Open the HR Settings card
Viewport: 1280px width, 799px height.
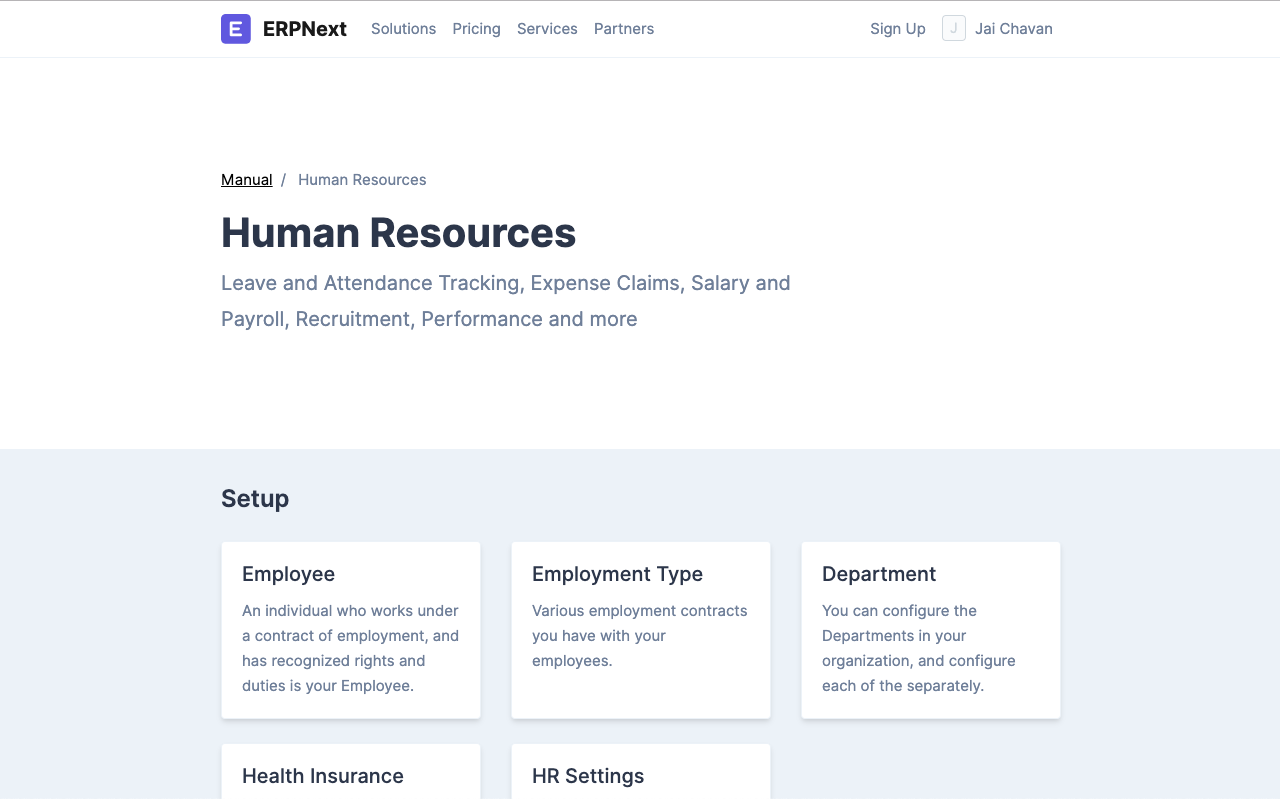click(x=640, y=775)
